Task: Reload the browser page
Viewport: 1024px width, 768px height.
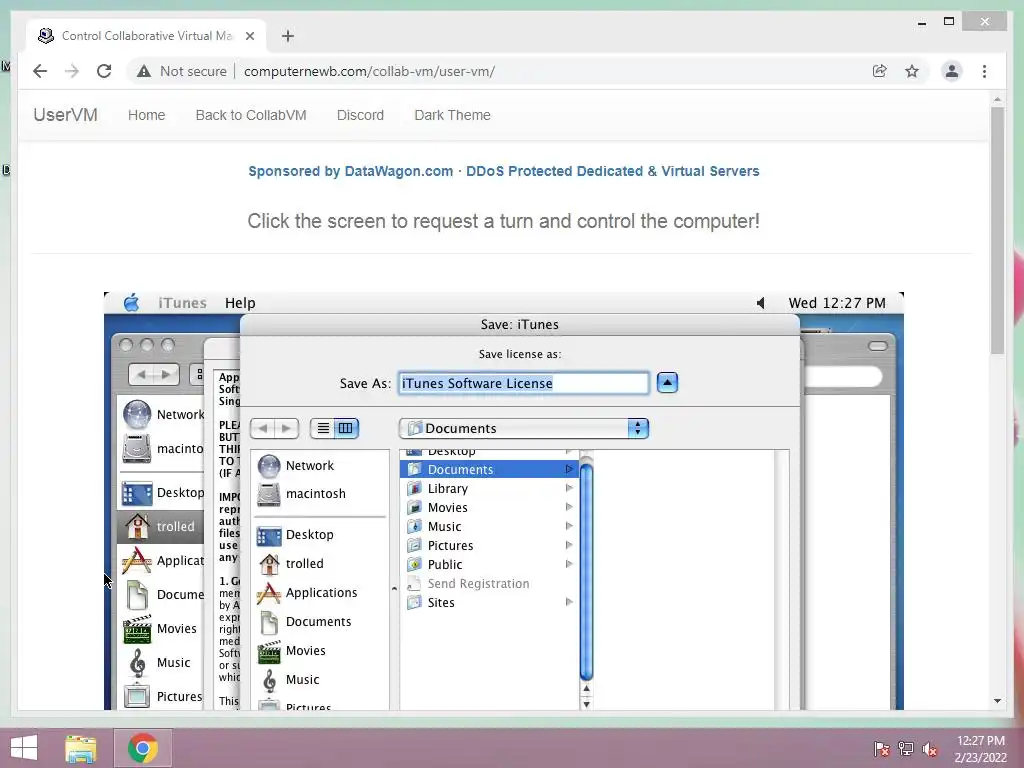Action: (x=104, y=71)
